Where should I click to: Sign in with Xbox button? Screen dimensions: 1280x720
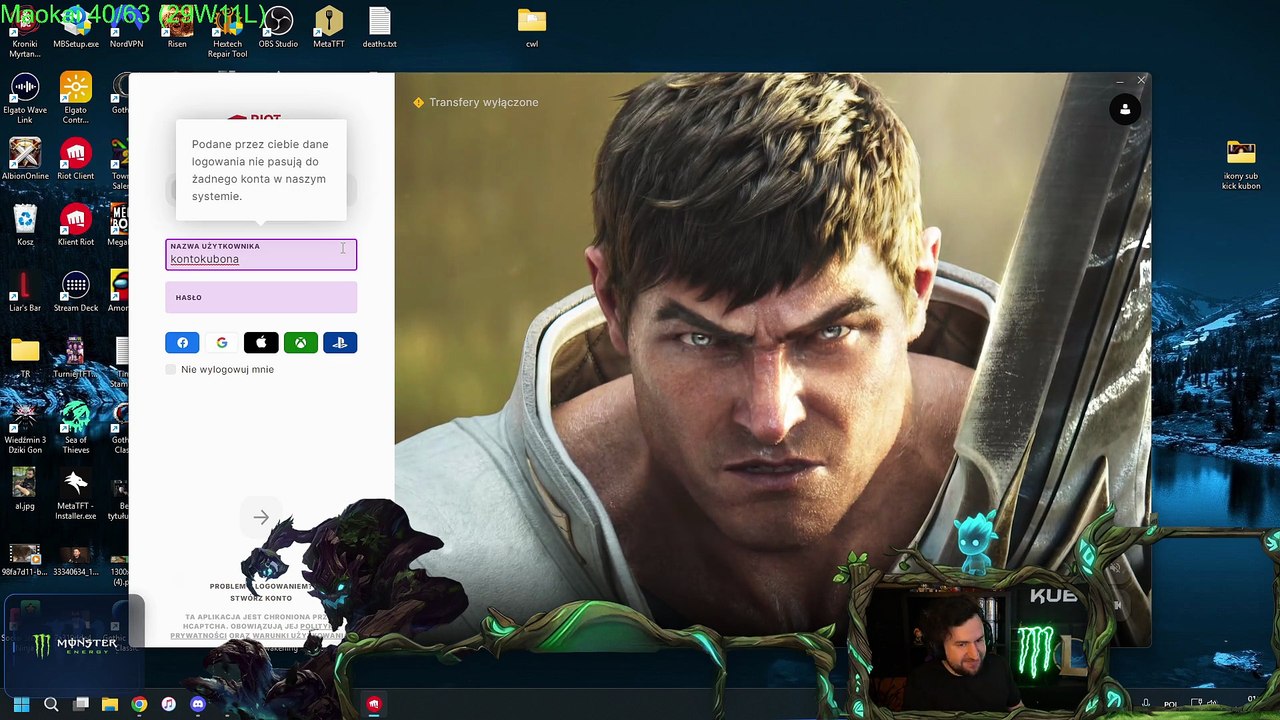click(x=300, y=343)
